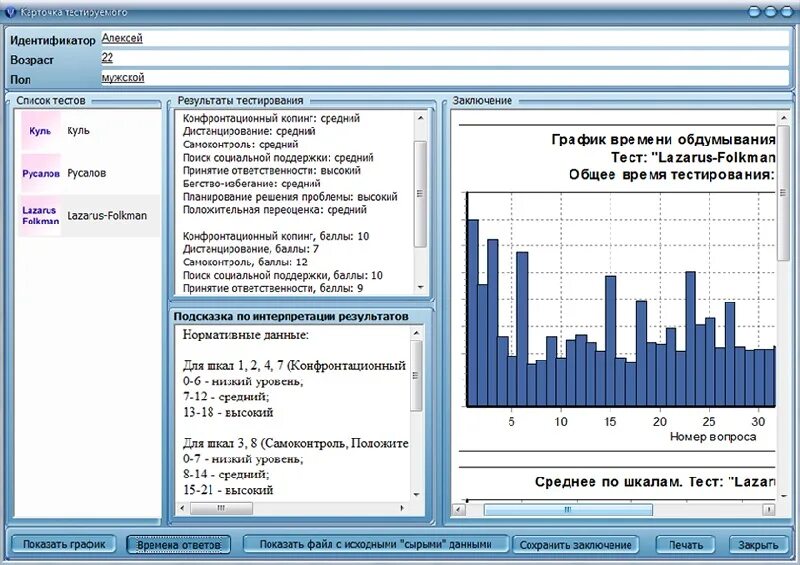Click Заключение vertical scrollbar thumb
800x565 pixels.
coord(783,193)
